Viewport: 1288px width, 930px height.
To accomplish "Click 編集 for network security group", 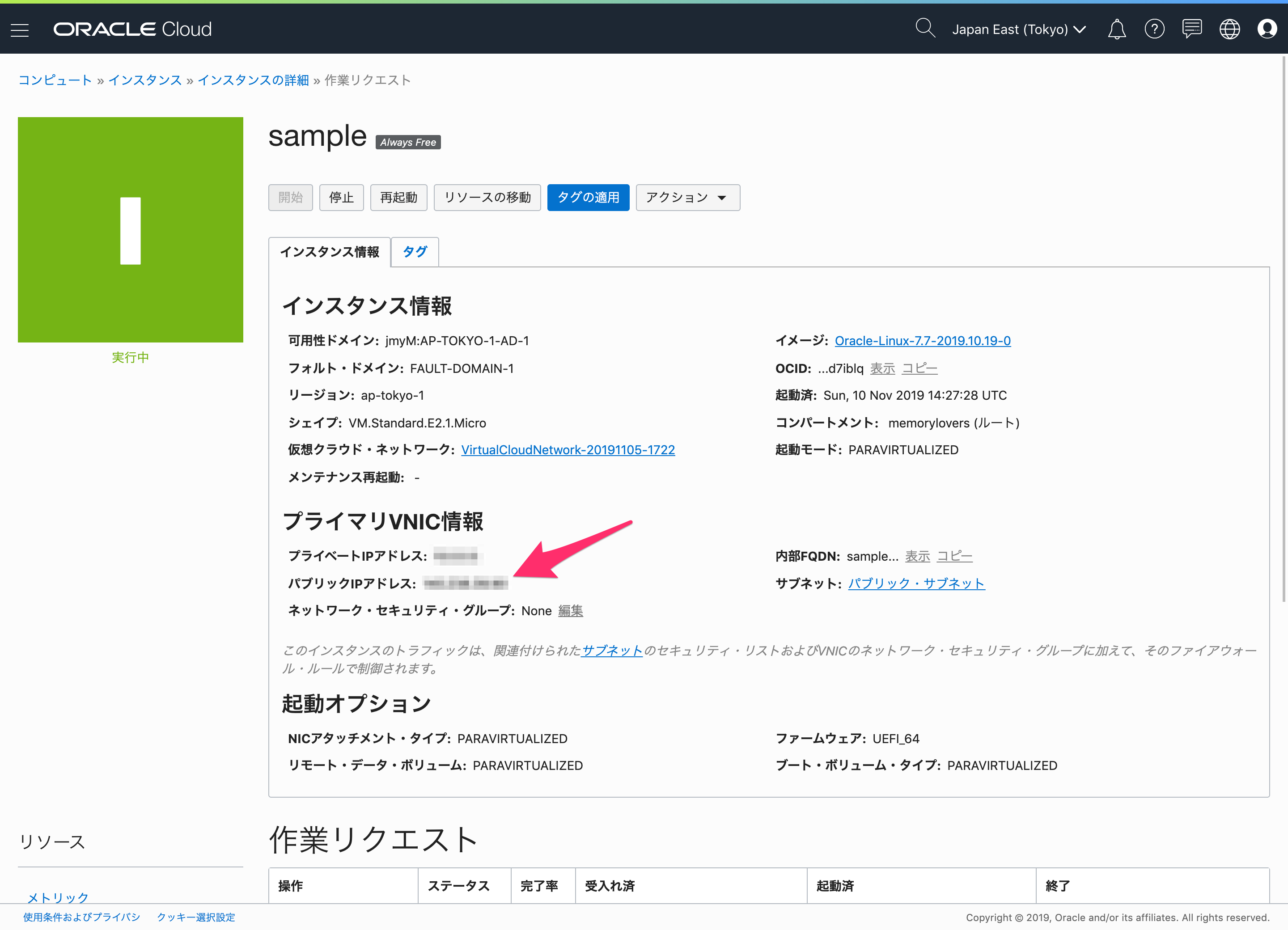I will (x=570, y=611).
